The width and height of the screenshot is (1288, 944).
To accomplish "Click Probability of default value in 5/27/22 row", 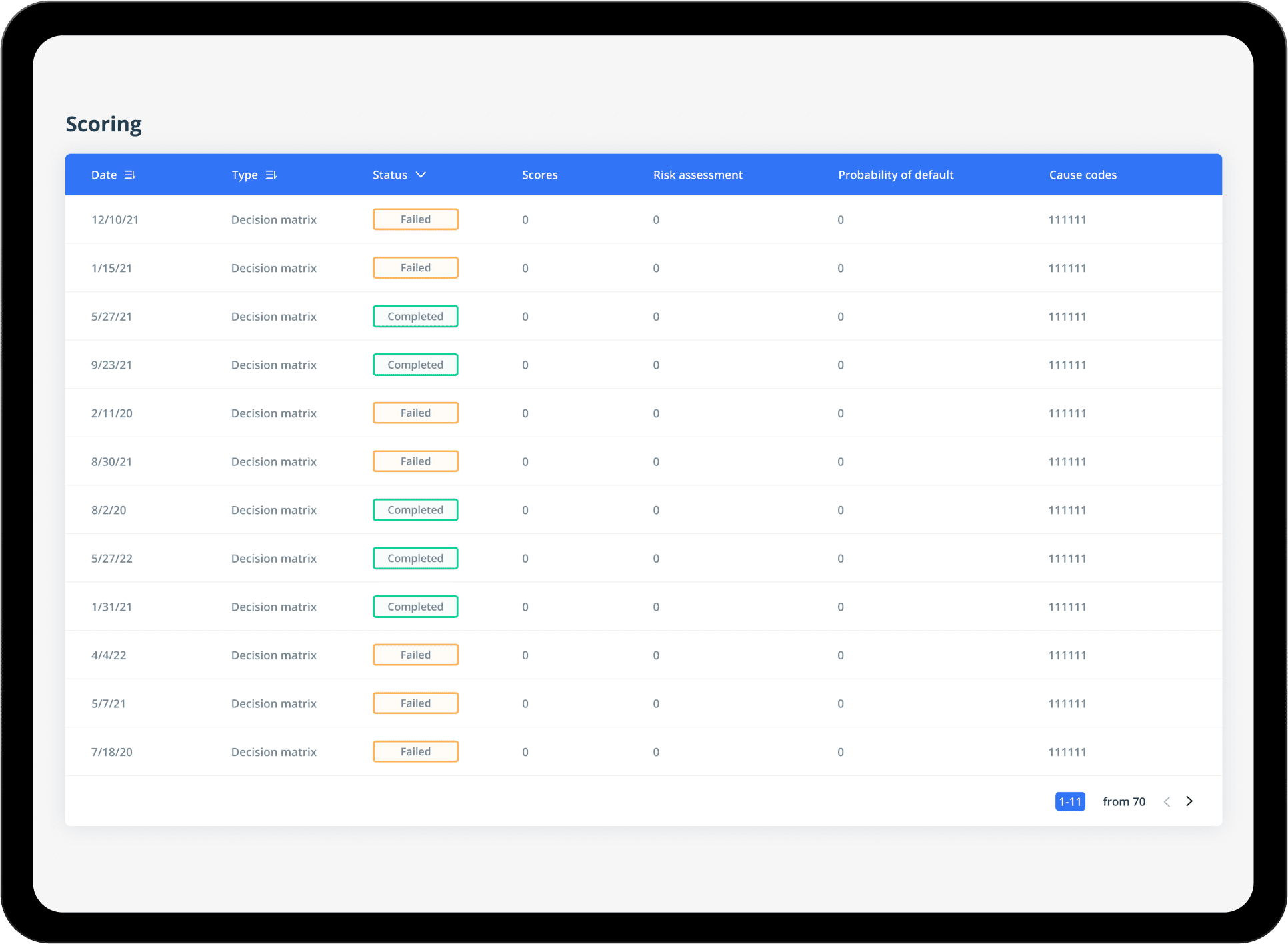I will pyautogui.click(x=841, y=559).
